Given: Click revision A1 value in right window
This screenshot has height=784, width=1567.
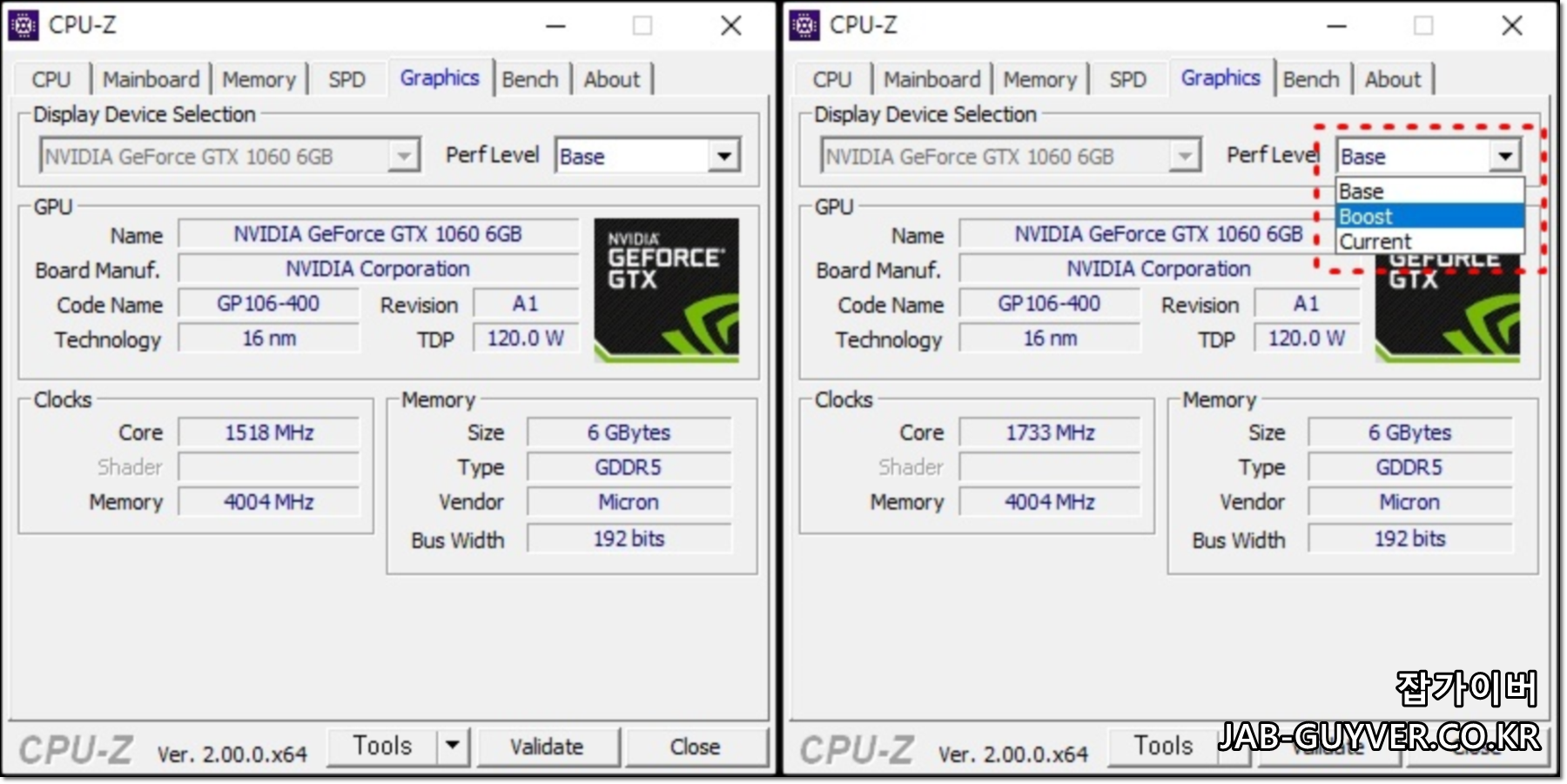Looking at the screenshot, I should [x=1306, y=304].
